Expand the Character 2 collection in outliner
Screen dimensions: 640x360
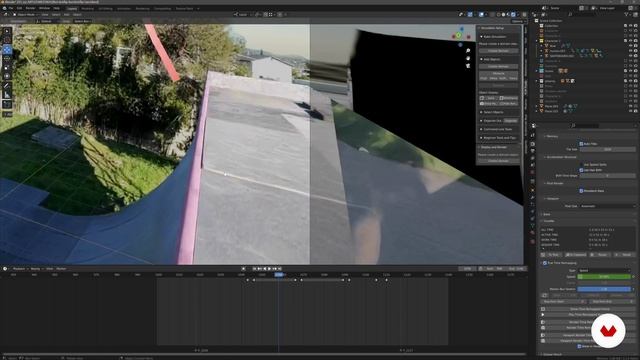537,41
